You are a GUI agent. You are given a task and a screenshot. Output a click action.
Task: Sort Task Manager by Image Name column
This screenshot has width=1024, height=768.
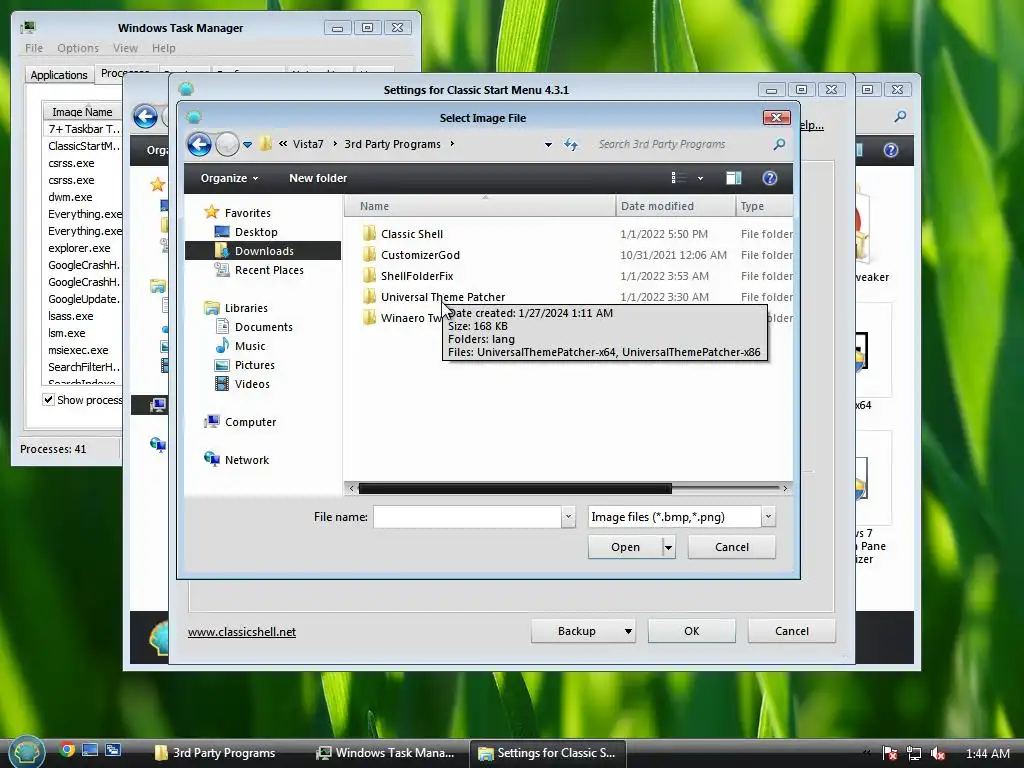pos(82,112)
